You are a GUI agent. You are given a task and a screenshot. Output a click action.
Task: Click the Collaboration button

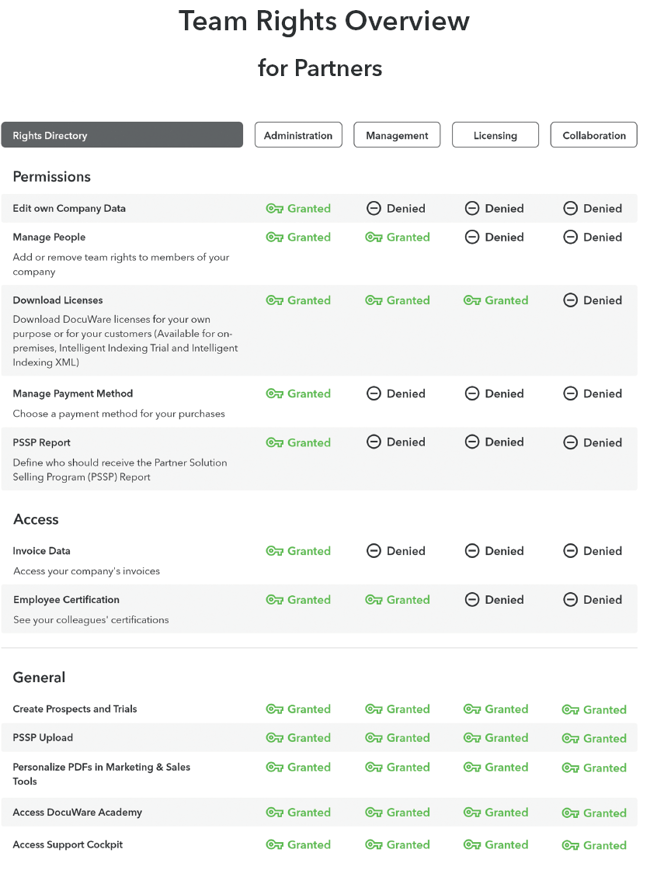point(594,135)
